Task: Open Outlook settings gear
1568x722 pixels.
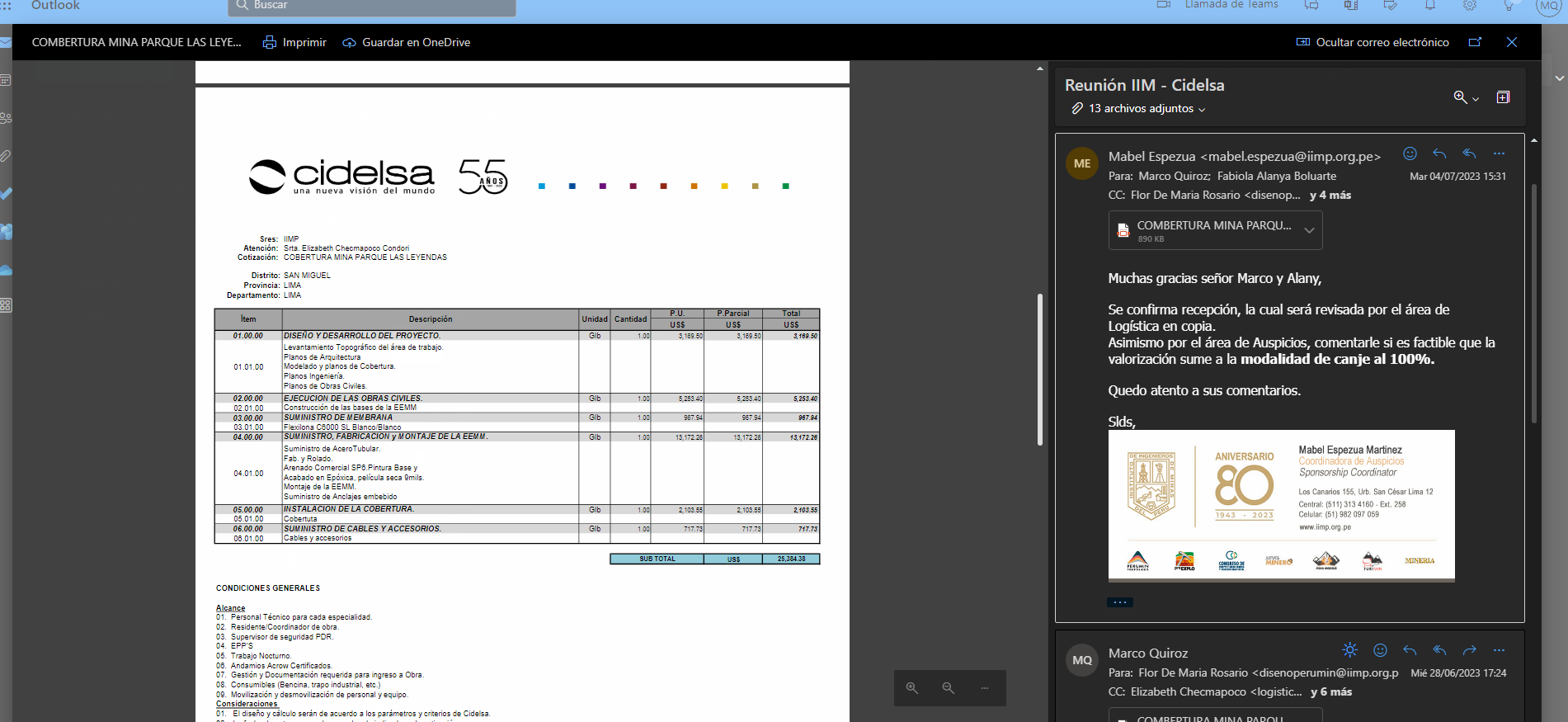Action: pos(1470,5)
